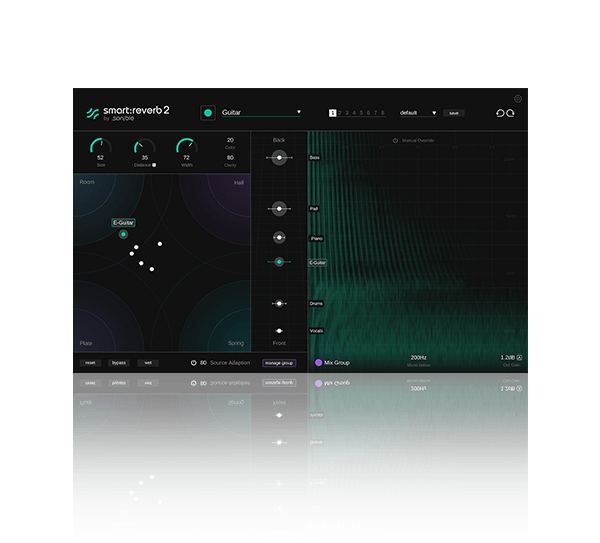The image size is (600, 543).
Task: Select state slot 2
Action: pyautogui.click(x=340, y=113)
